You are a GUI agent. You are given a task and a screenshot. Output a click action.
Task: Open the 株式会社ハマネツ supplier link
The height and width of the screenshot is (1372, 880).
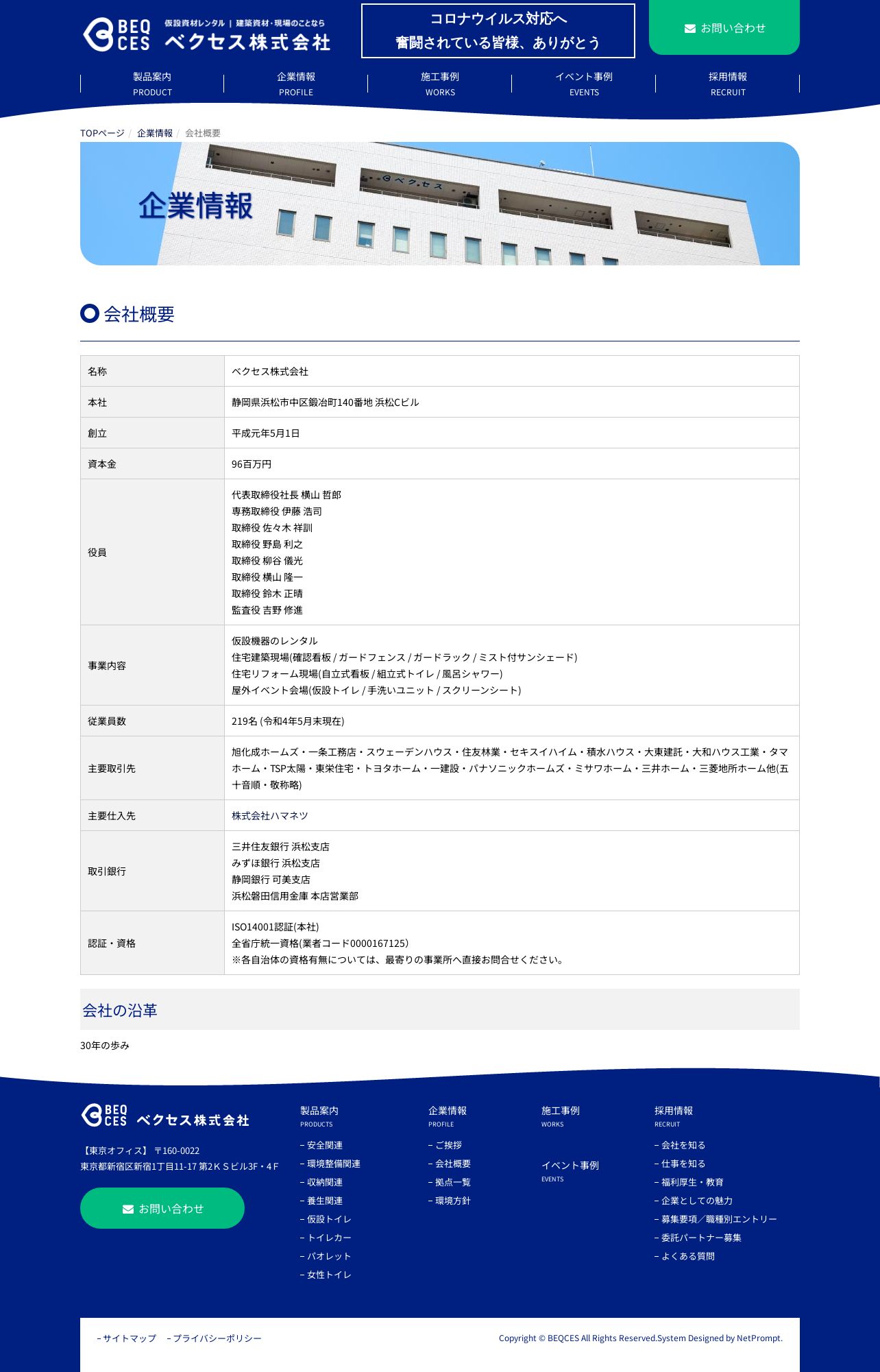(x=270, y=816)
